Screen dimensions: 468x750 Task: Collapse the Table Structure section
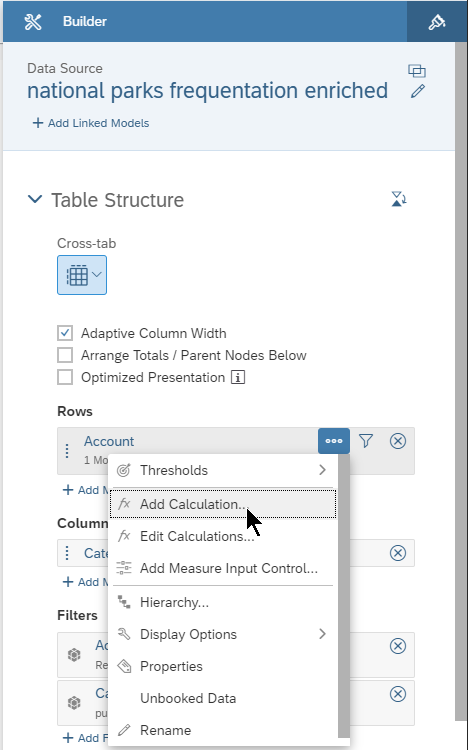point(35,199)
